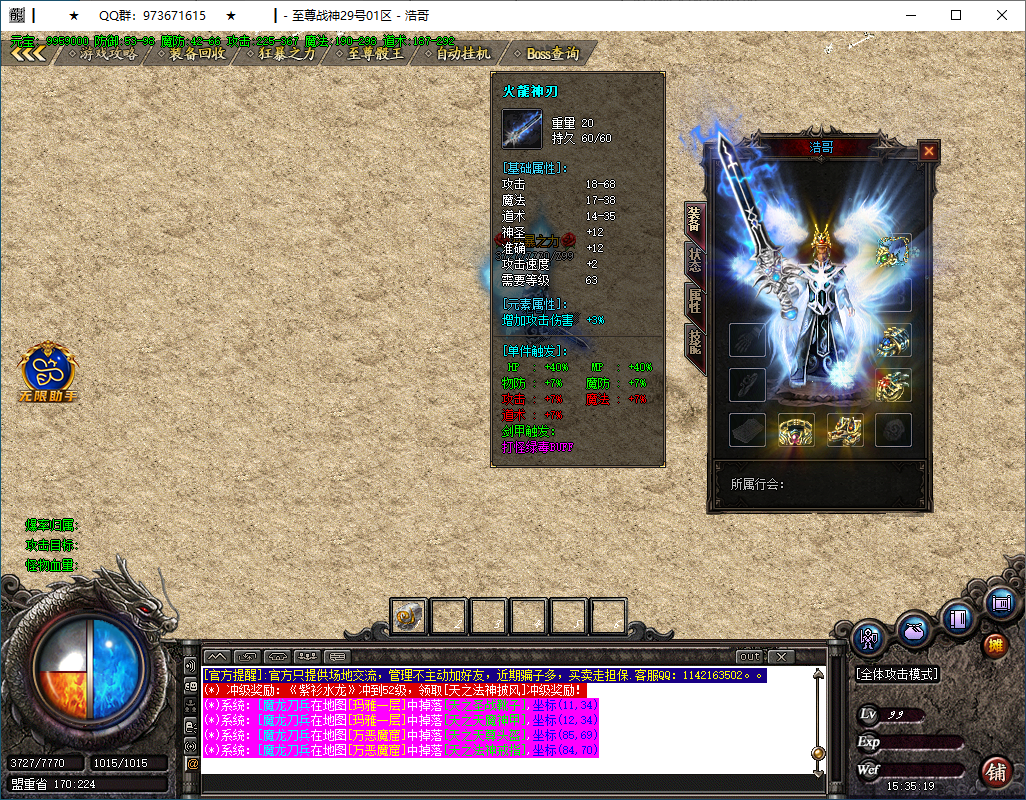The width and height of the screenshot is (1026, 800).
Task: Switch to the 属性 attributes tab
Action: point(694,301)
